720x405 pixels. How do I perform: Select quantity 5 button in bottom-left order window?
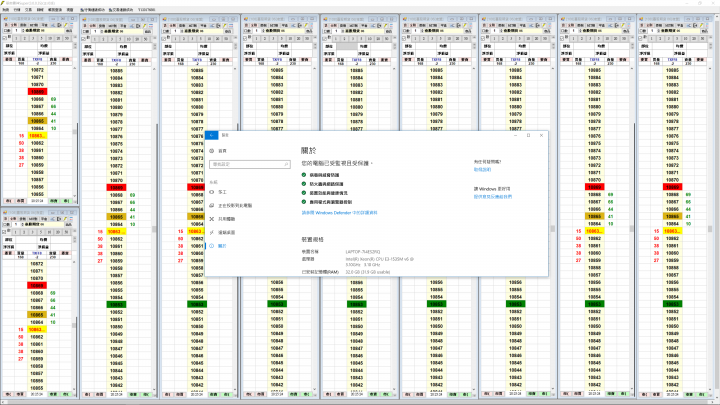[x=41, y=232]
